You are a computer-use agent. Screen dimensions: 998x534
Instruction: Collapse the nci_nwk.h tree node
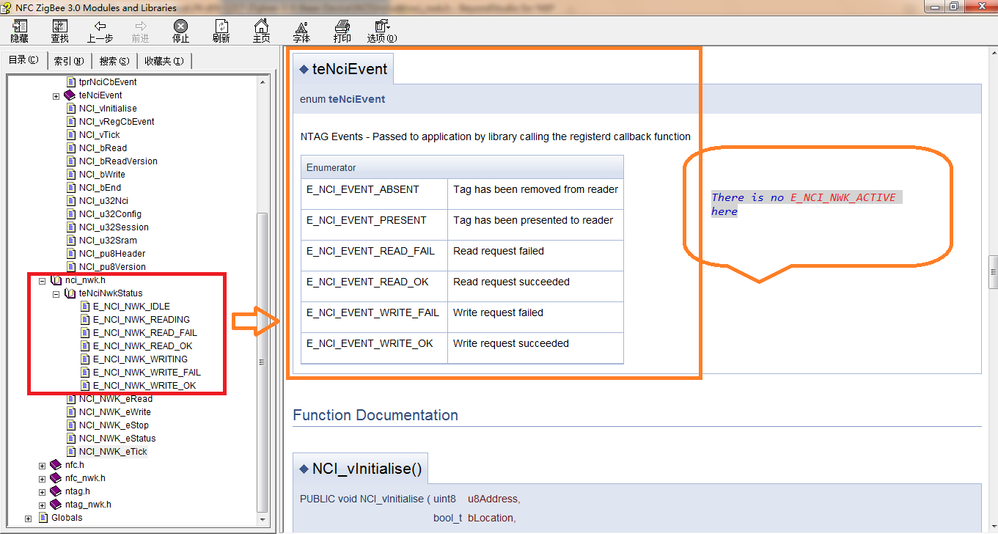click(x=42, y=281)
